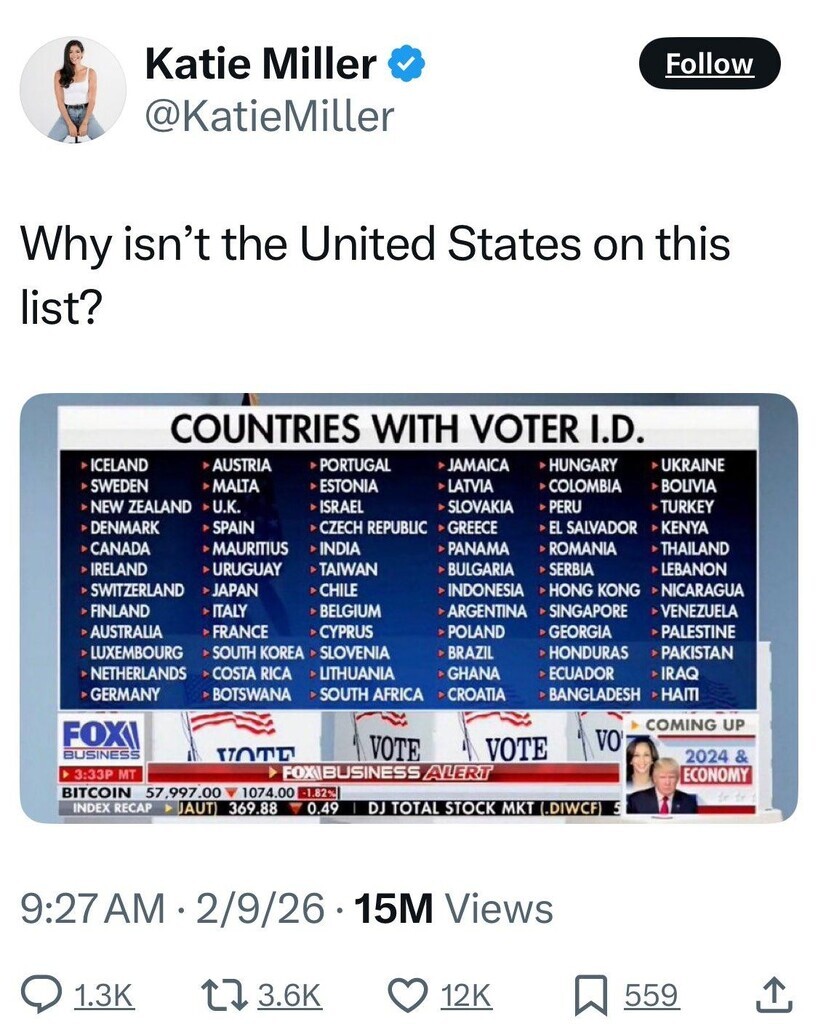
Task: Click the 12K likes count
Action: point(465,996)
